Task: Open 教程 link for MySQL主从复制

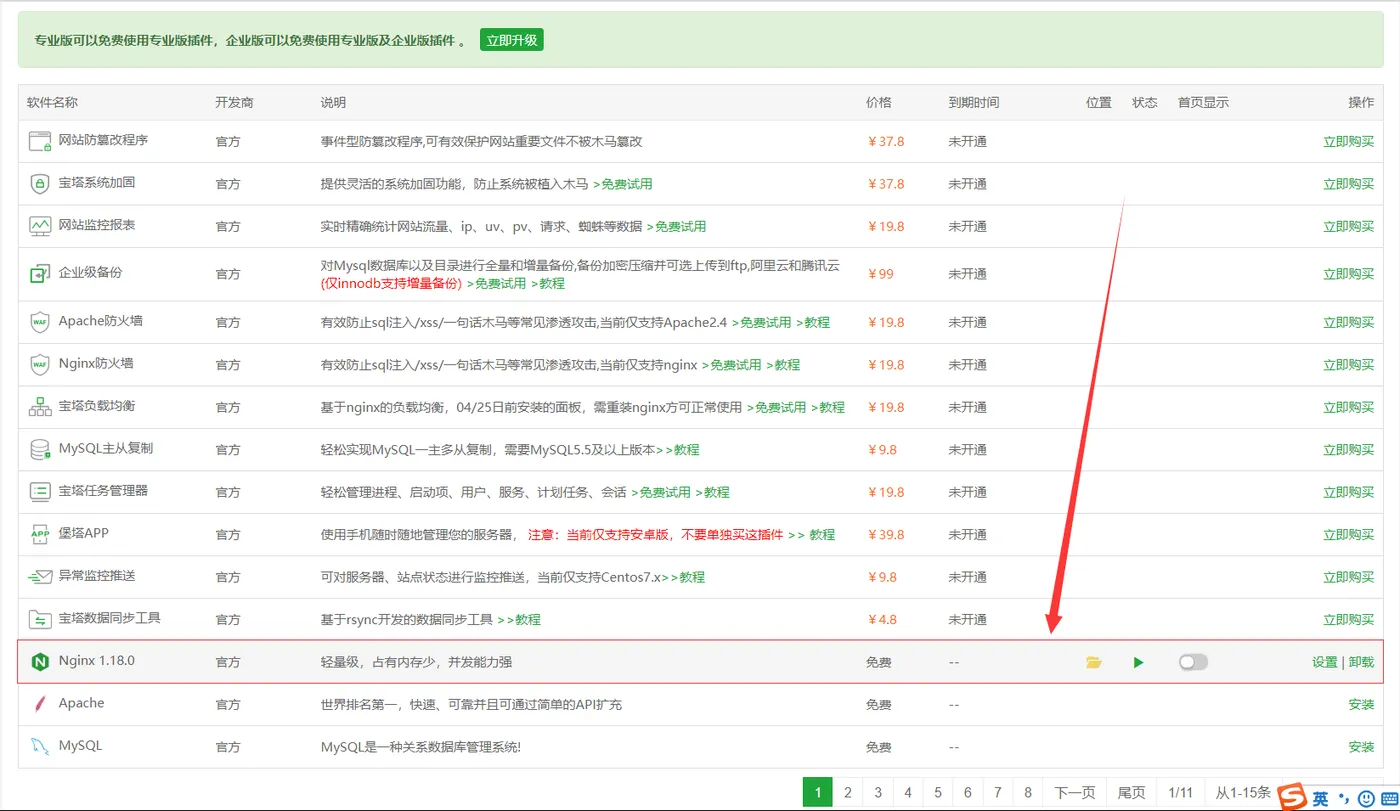Action: click(x=682, y=450)
